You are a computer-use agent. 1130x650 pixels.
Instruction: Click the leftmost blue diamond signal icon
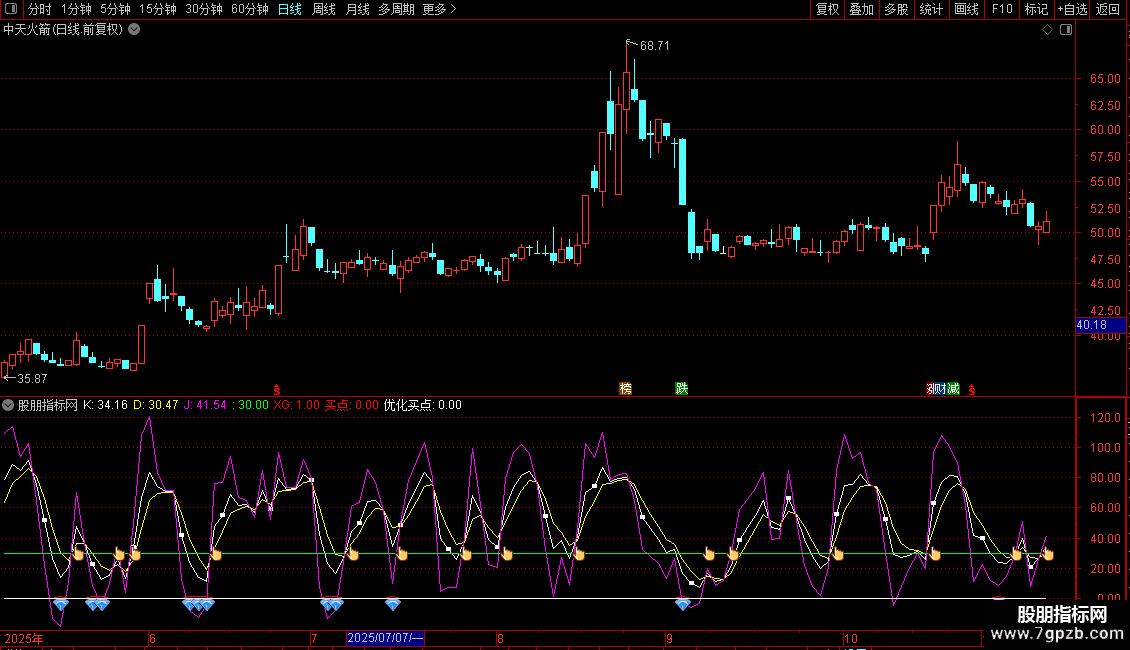tap(61, 604)
